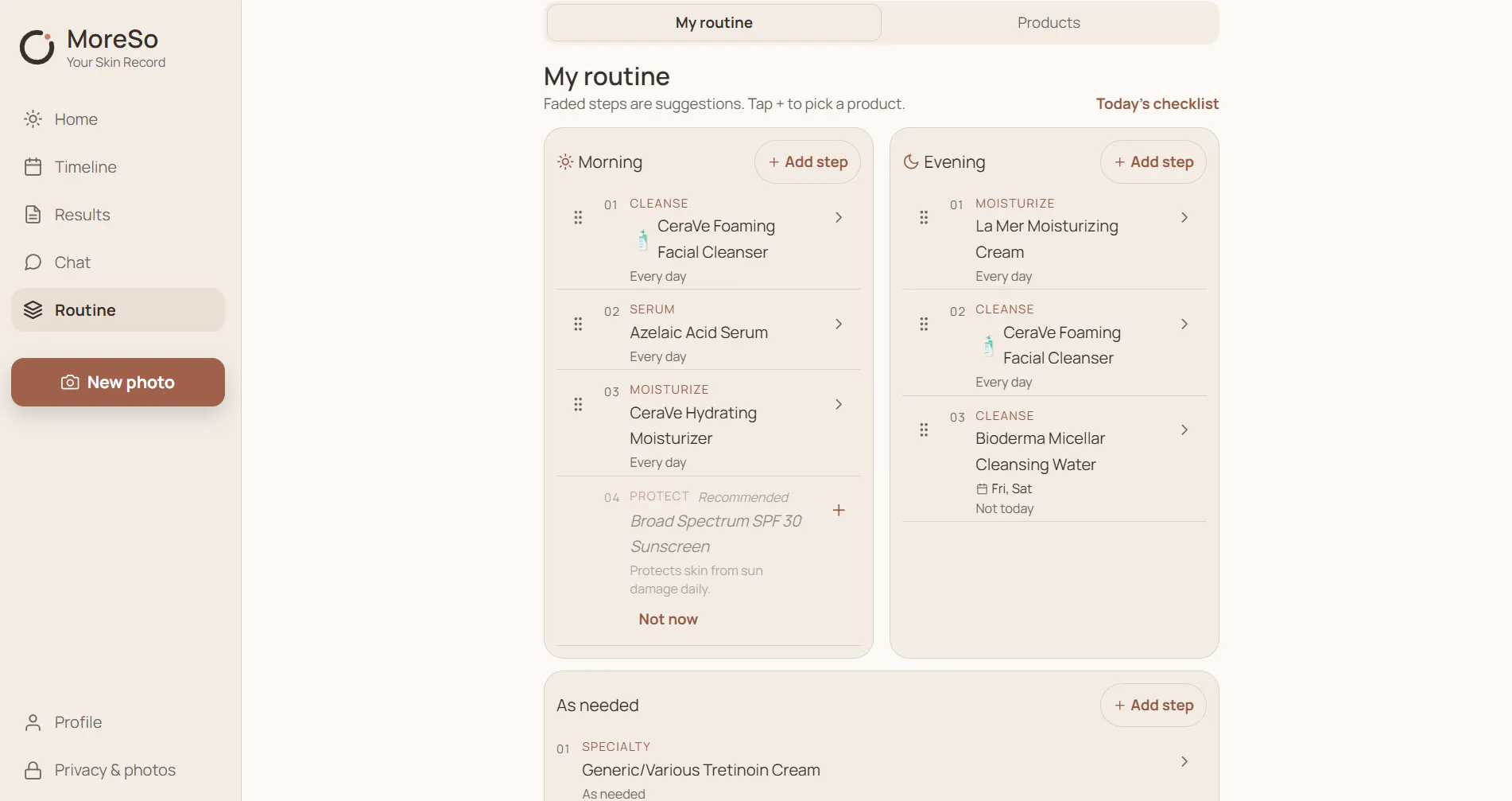
Task: Add step to the As needed section
Action: [1153, 706]
